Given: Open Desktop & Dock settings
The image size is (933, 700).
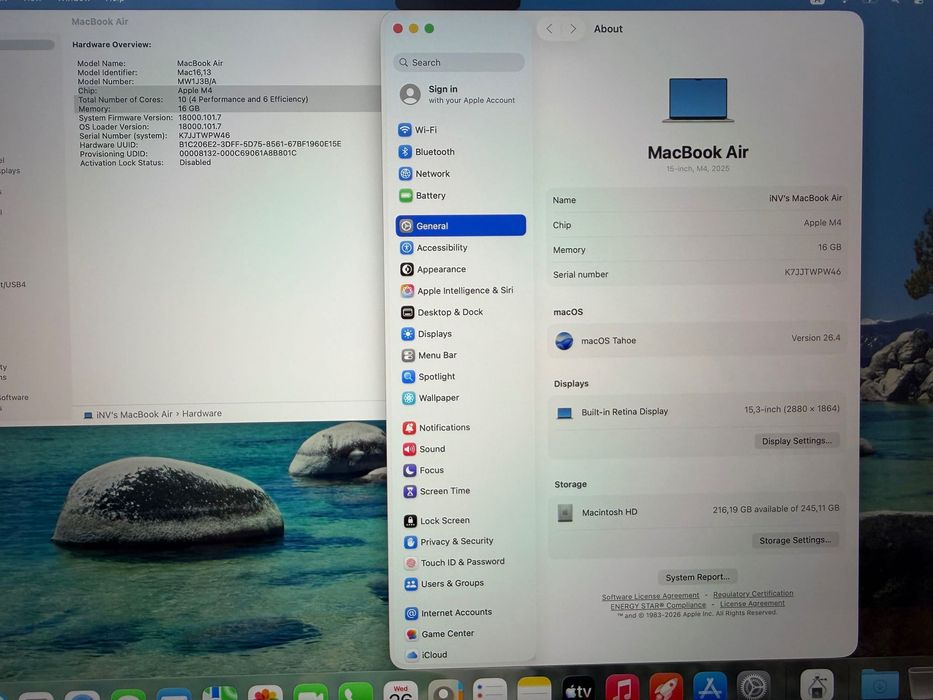Looking at the screenshot, I should click(x=442, y=312).
